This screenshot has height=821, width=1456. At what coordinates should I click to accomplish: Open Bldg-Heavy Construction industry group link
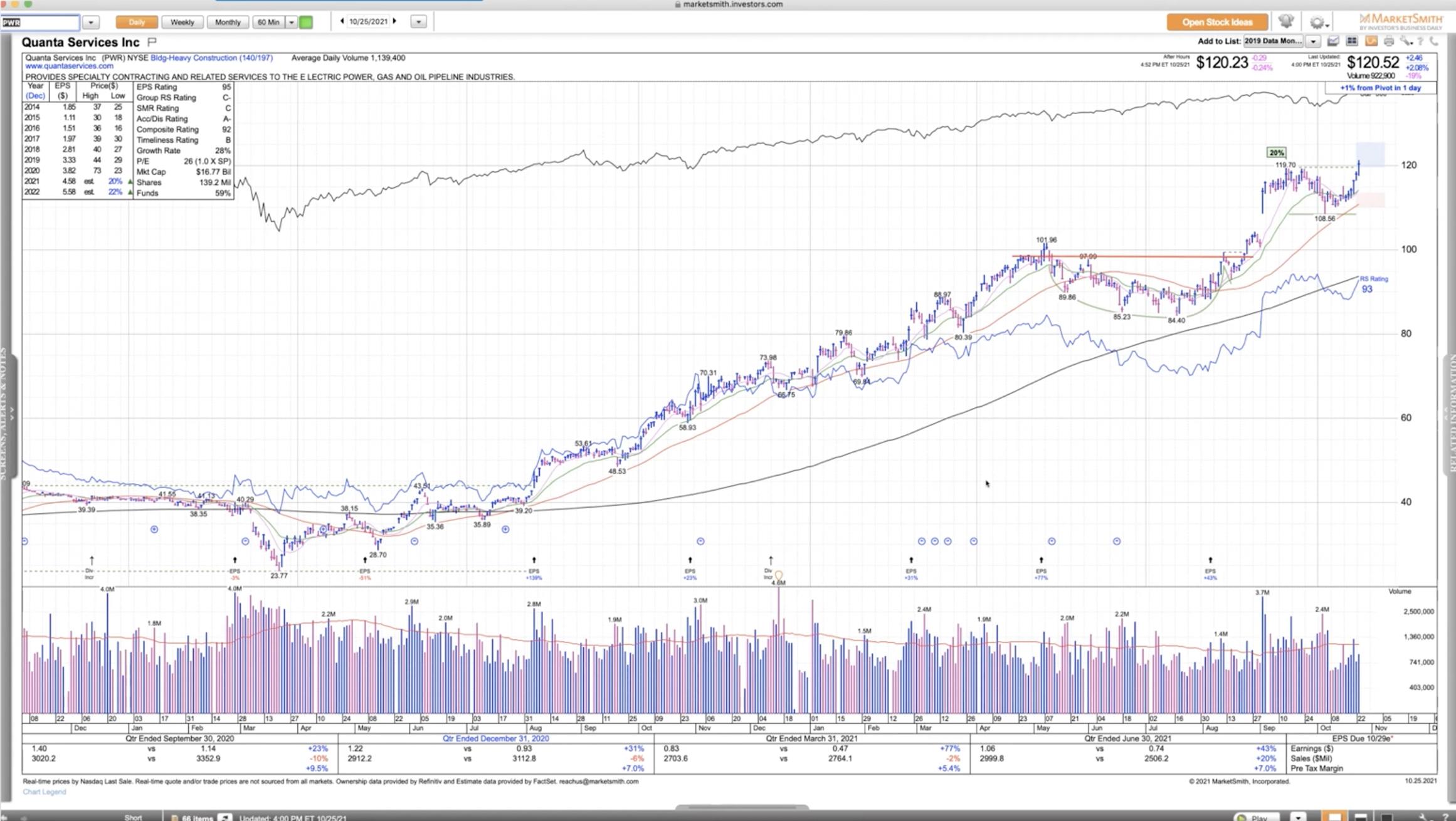pos(211,58)
